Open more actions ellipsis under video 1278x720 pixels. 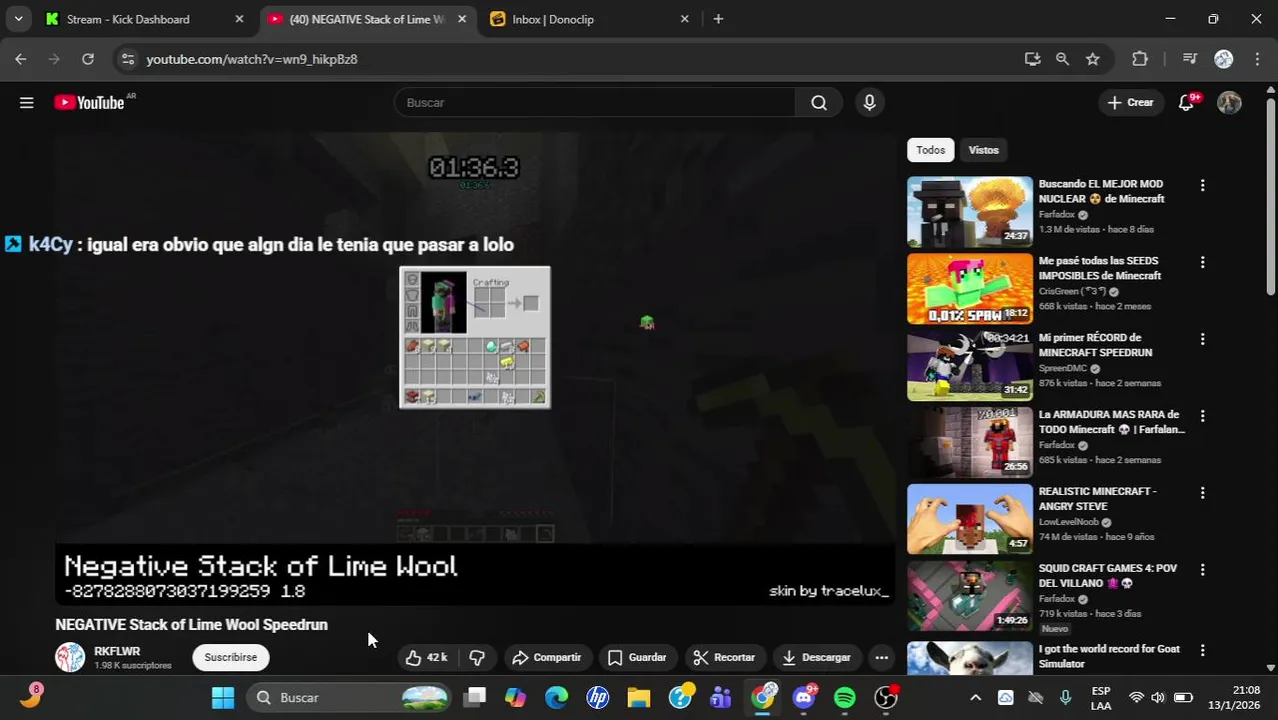pyautogui.click(x=881, y=657)
